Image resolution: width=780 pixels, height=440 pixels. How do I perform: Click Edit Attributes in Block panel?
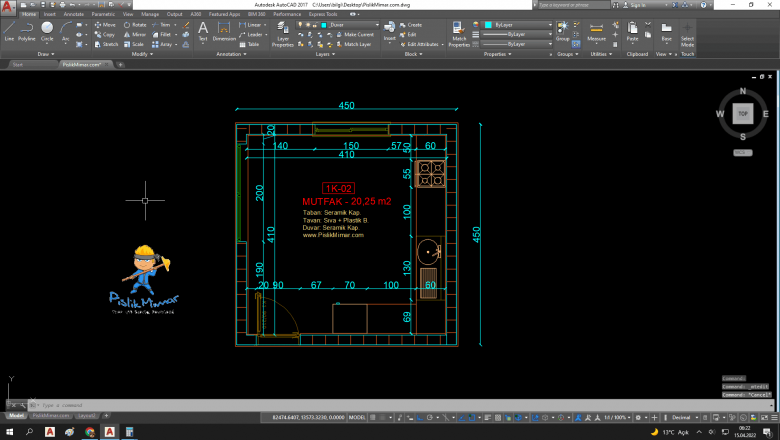coord(421,44)
